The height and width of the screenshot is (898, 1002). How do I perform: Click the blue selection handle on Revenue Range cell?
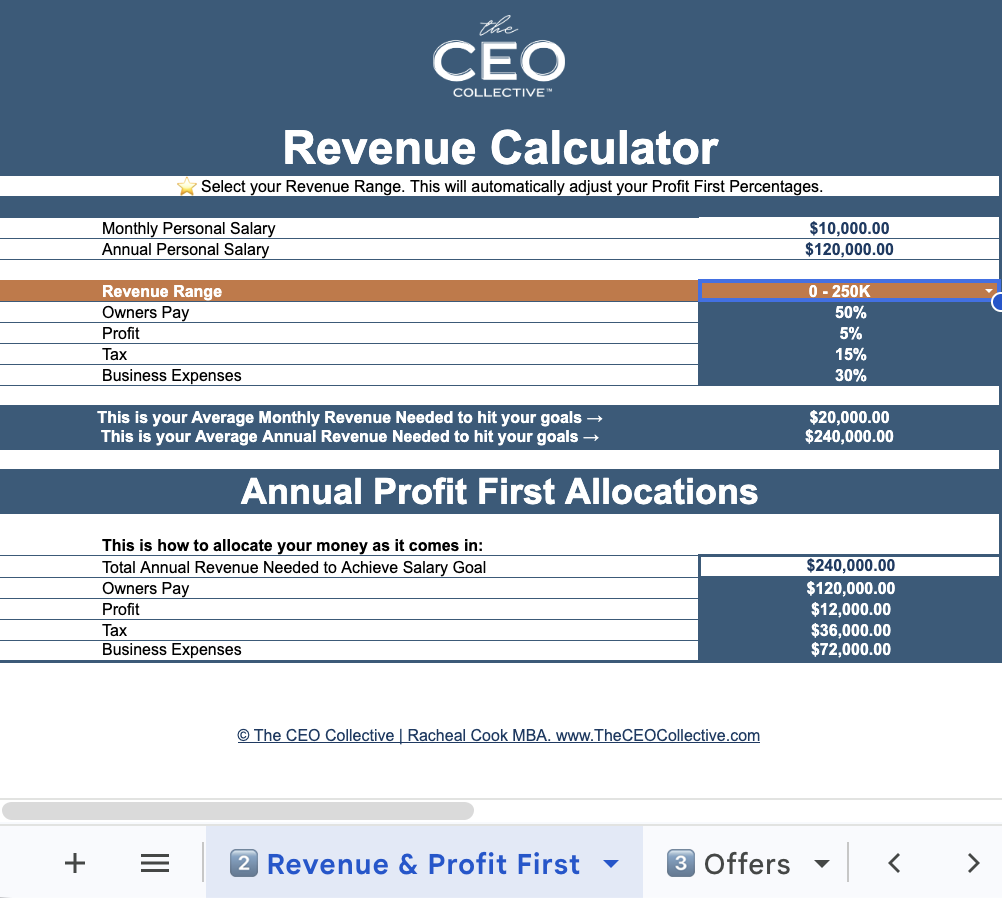(x=997, y=303)
